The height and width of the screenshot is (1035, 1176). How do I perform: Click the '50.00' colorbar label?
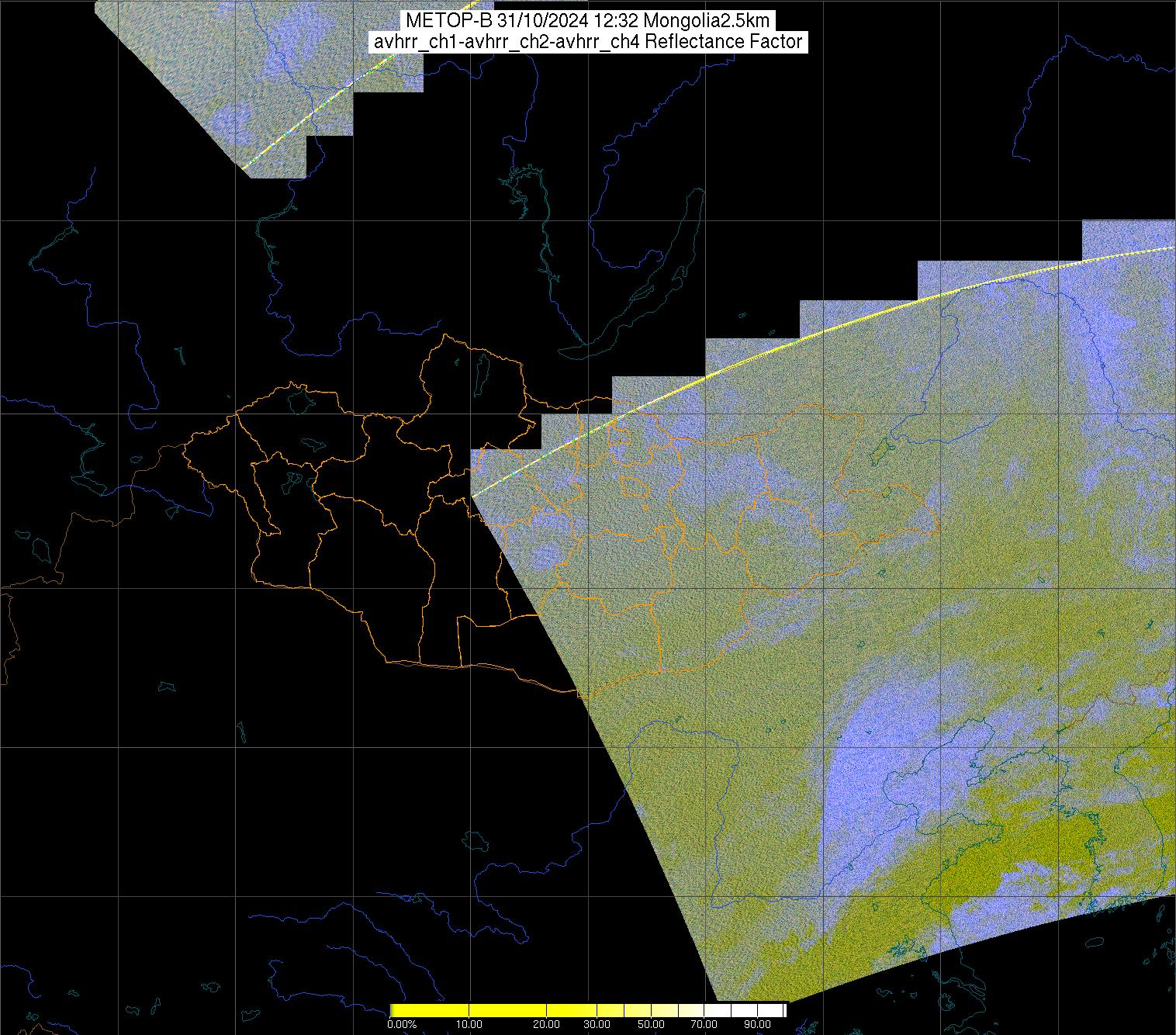point(652,1025)
